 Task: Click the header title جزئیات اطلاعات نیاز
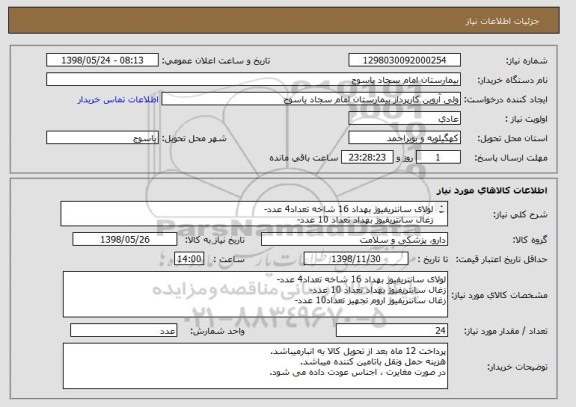coord(502,21)
